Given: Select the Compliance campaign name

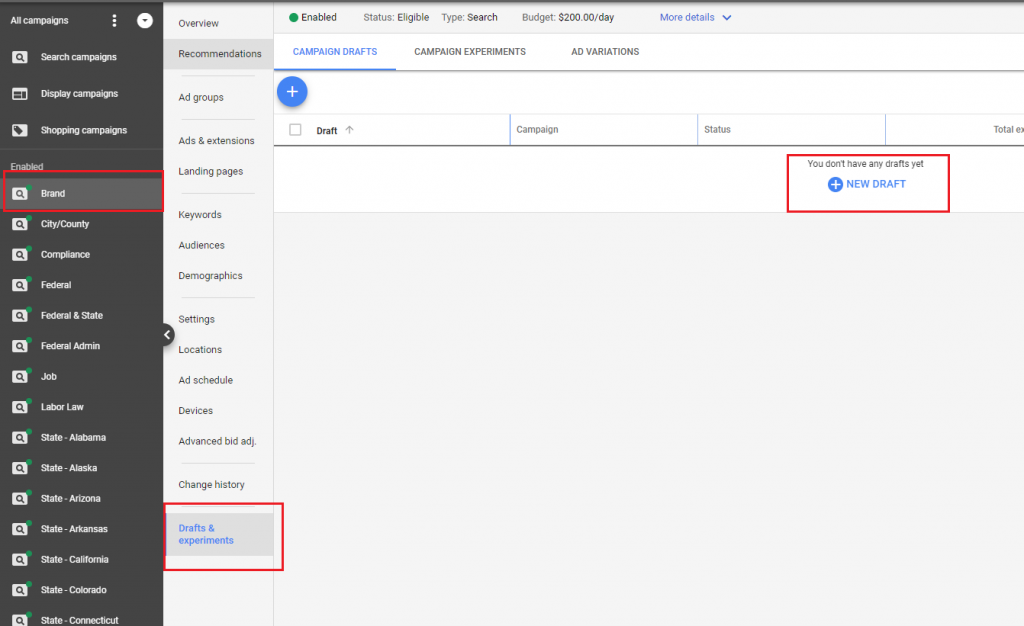Looking at the screenshot, I should click(x=65, y=255).
